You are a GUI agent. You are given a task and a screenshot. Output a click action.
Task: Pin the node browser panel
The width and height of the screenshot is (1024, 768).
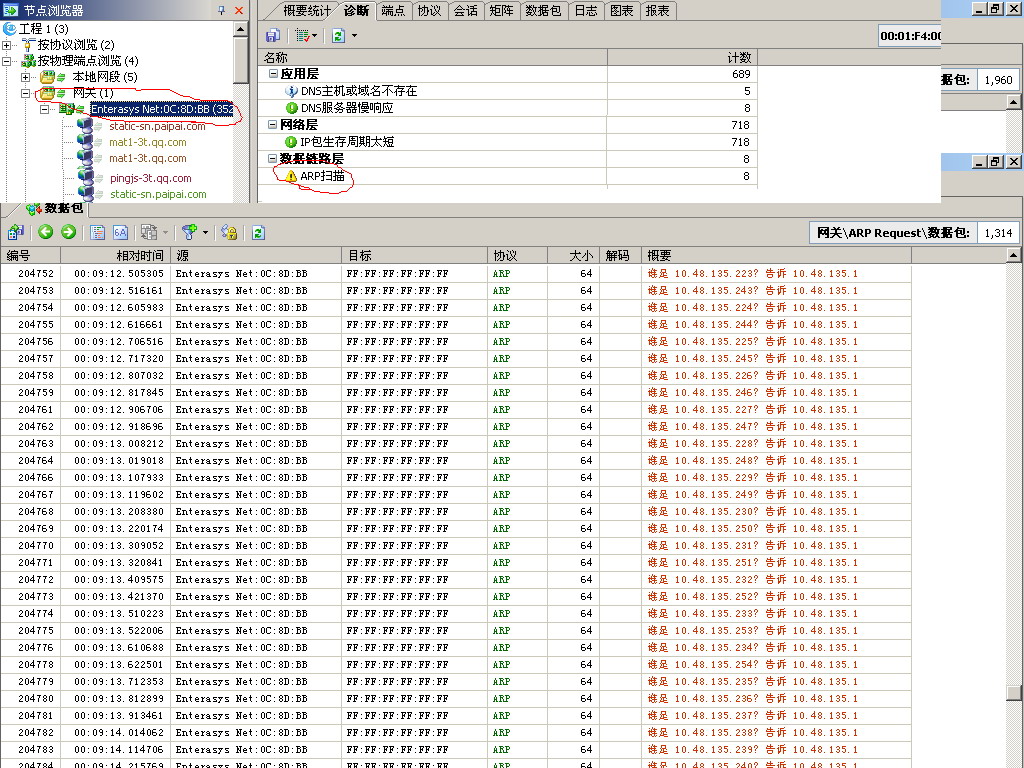tap(221, 10)
